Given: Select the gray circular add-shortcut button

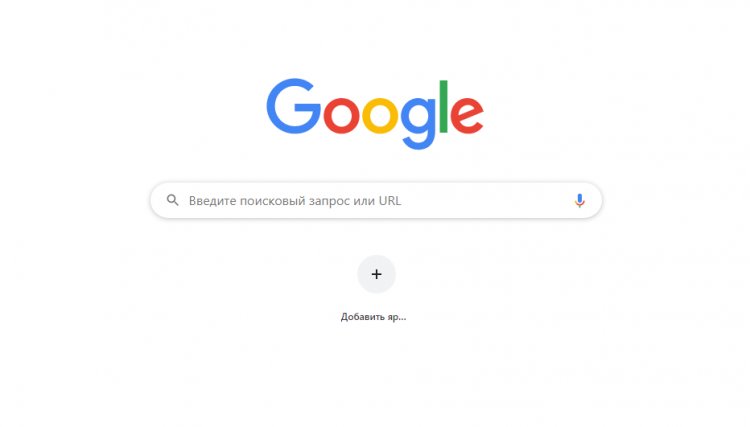Looking at the screenshot, I should 376,274.
